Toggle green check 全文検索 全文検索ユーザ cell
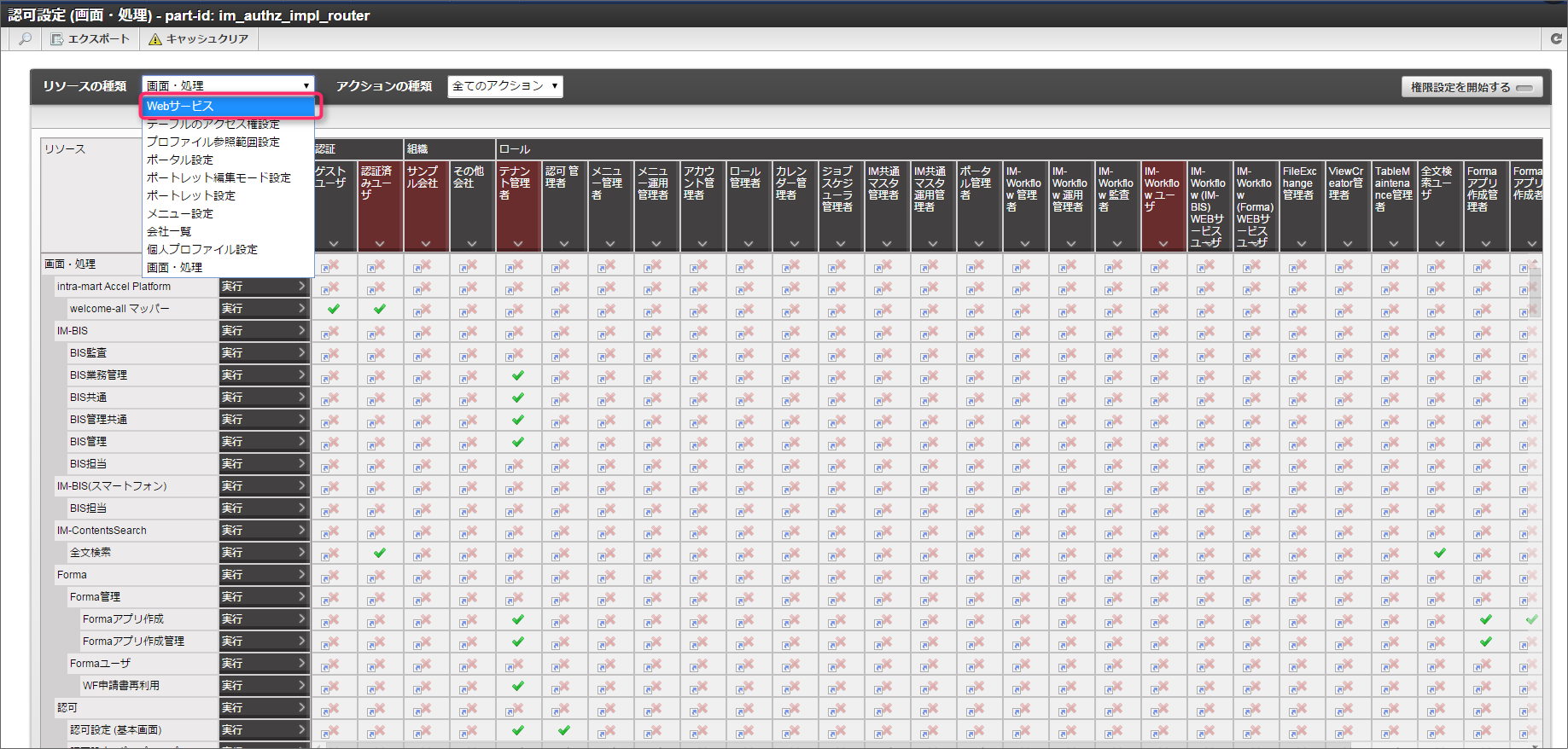Image resolution: width=1568 pixels, height=749 pixels. point(1440,553)
